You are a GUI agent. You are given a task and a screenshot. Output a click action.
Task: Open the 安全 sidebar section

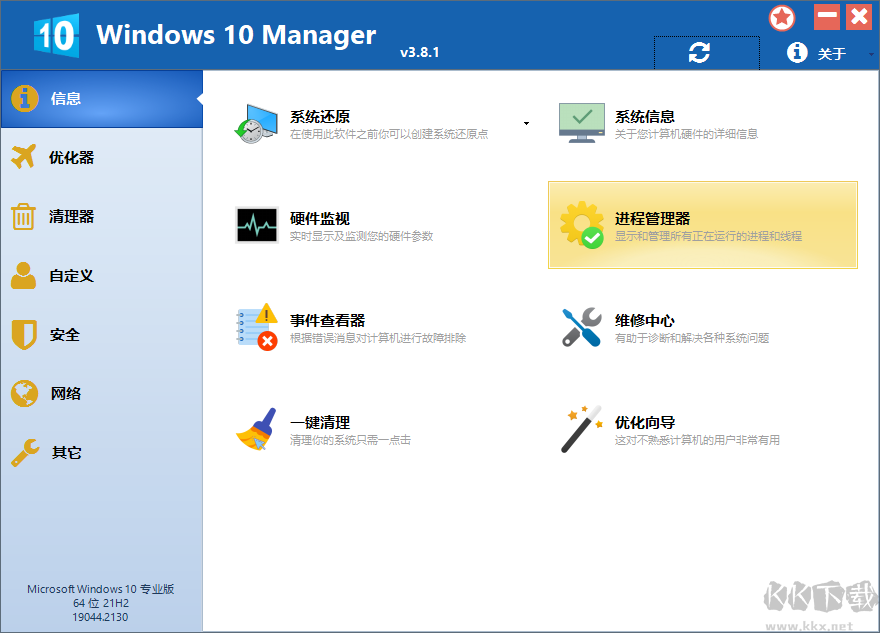64,334
